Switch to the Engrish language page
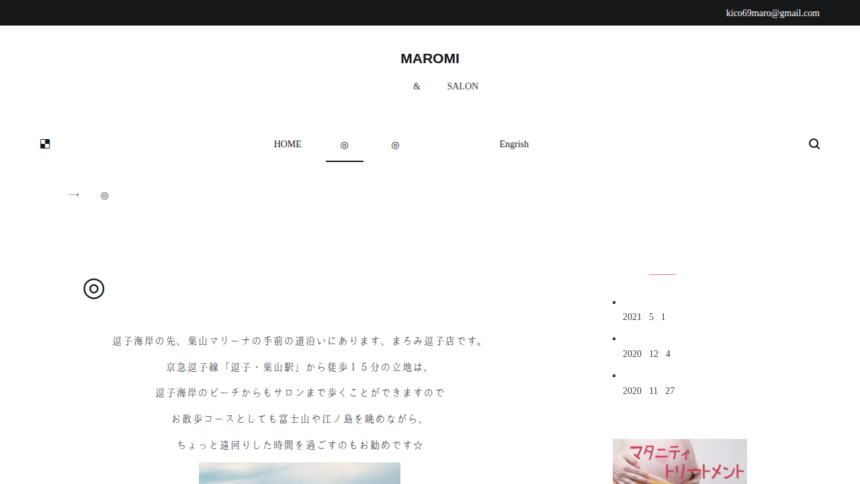The height and width of the screenshot is (484, 860). coord(514,144)
